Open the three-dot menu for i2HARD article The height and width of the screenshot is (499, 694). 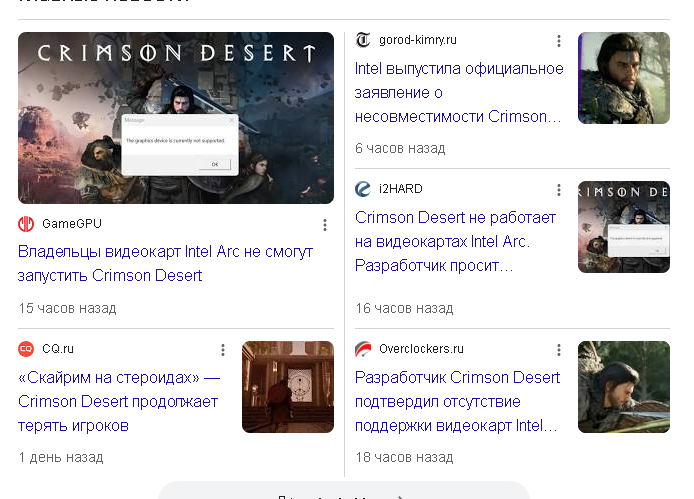(x=559, y=190)
